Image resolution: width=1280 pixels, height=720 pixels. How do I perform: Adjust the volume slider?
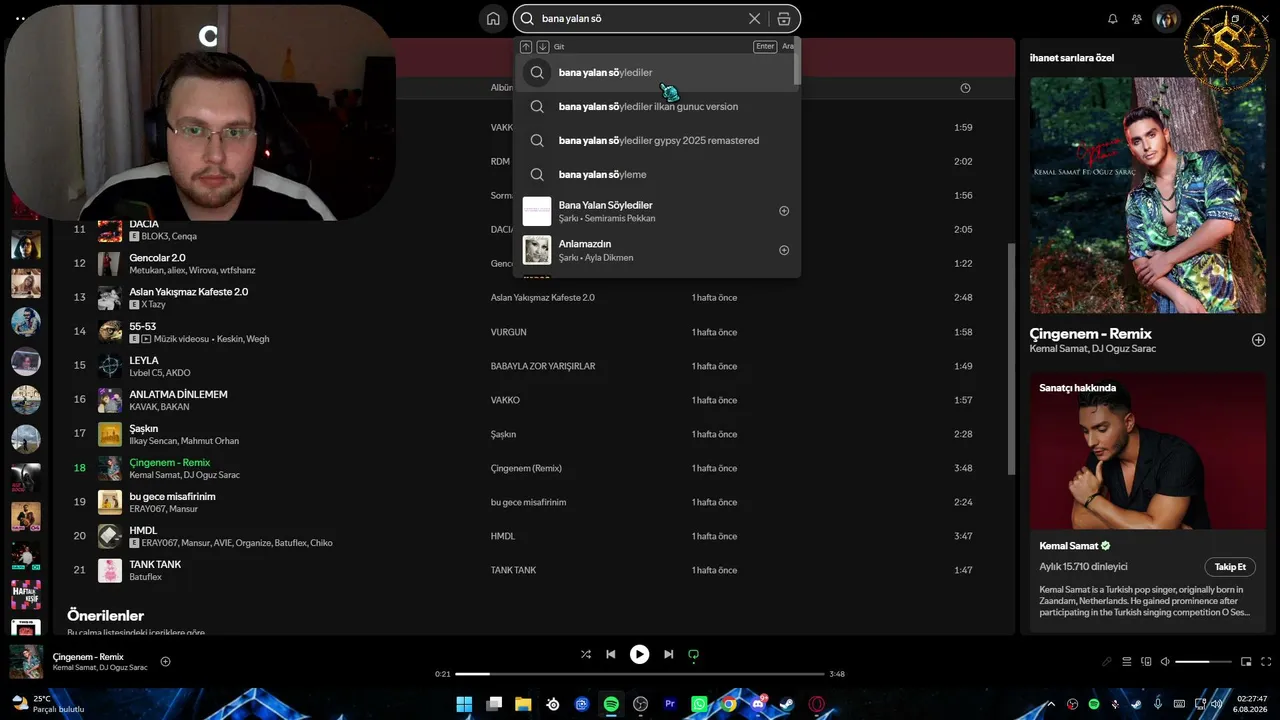pyautogui.click(x=1204, y=661)
